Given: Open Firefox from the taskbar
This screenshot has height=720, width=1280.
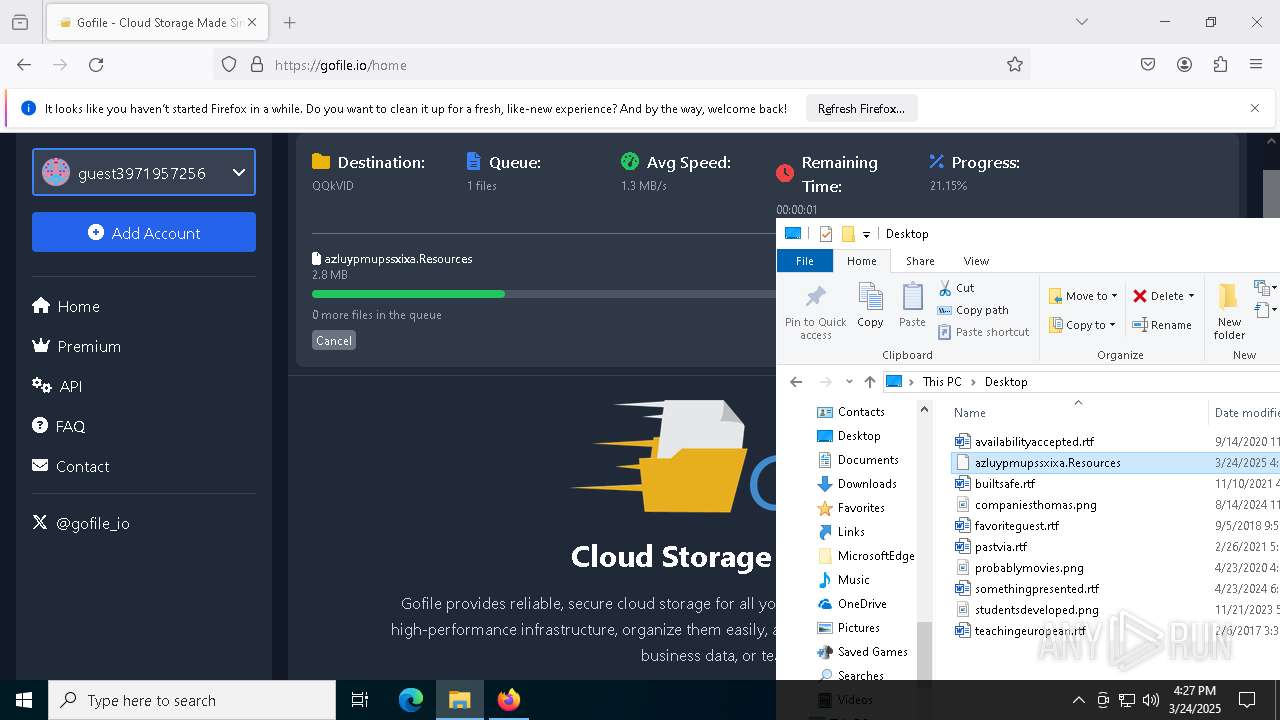Looking at the screenshot, I should [509, 700].
